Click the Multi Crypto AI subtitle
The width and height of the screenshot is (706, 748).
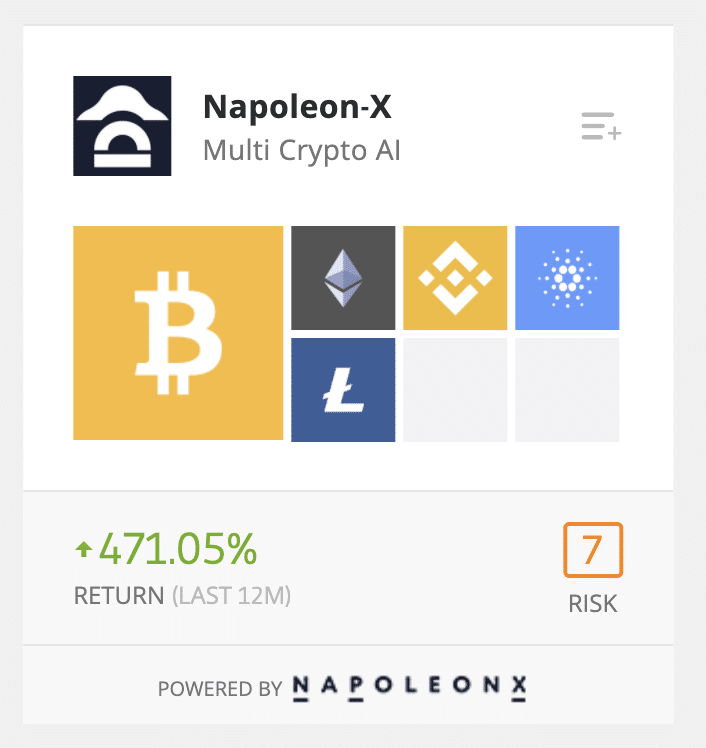301,151
